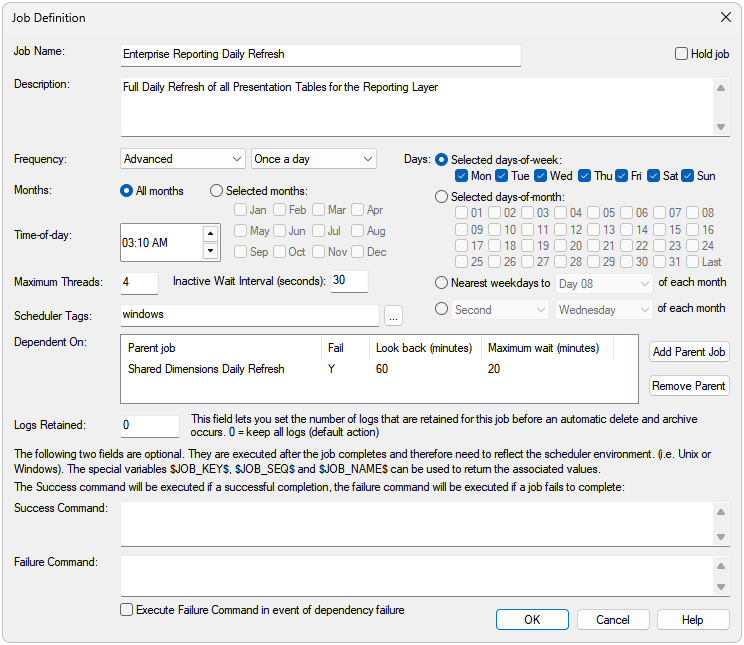Decrease time-of-day with the down spinner arrow
This screenshot has height=645, width=744.
click(210, 251)
